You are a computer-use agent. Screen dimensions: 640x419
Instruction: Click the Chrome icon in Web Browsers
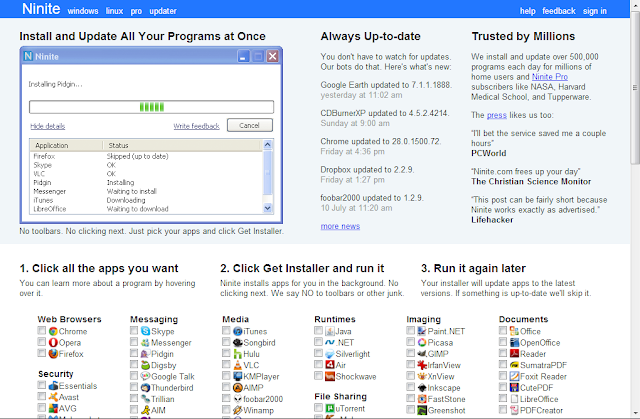coord(53,331)
